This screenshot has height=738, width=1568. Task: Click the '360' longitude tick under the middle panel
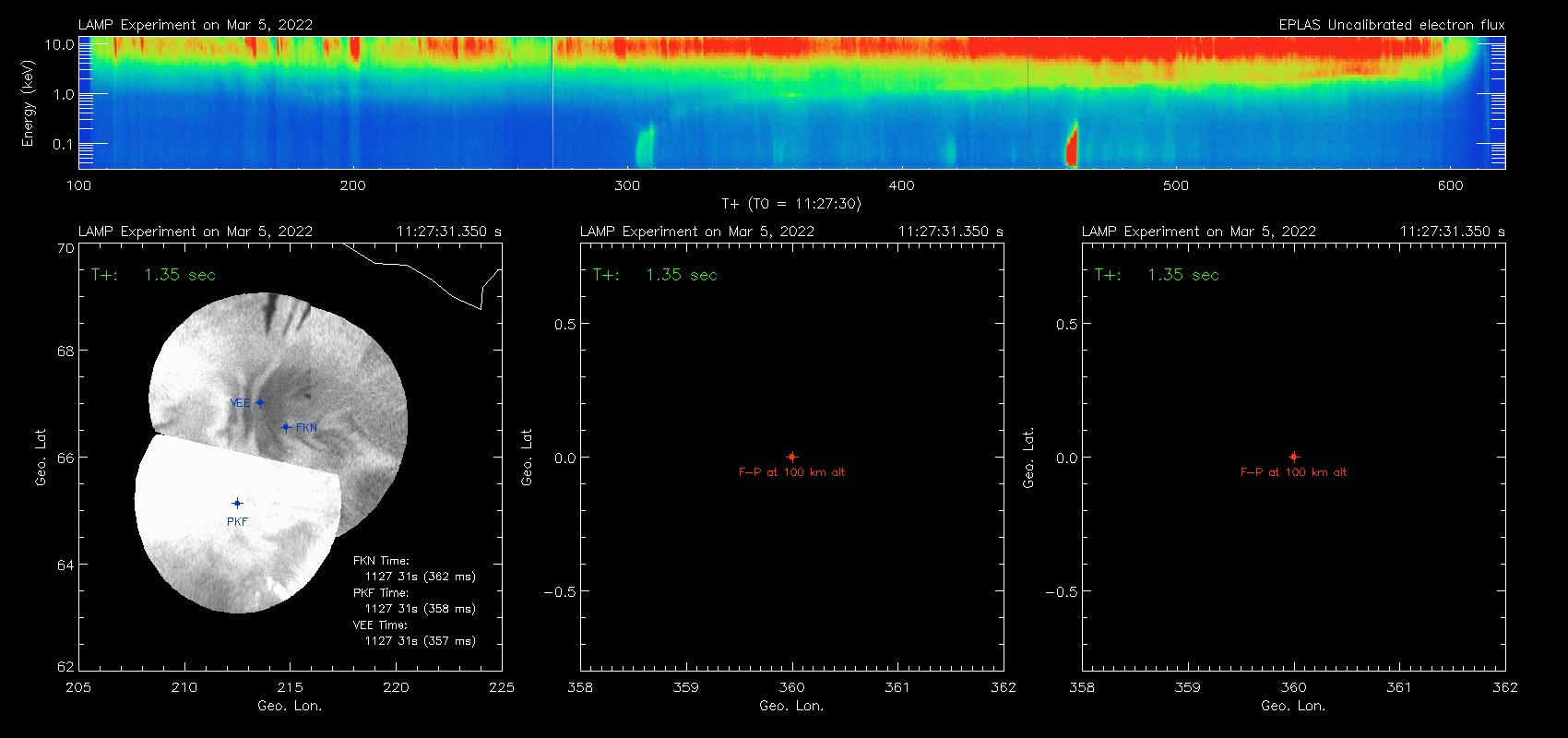point(791,687)
